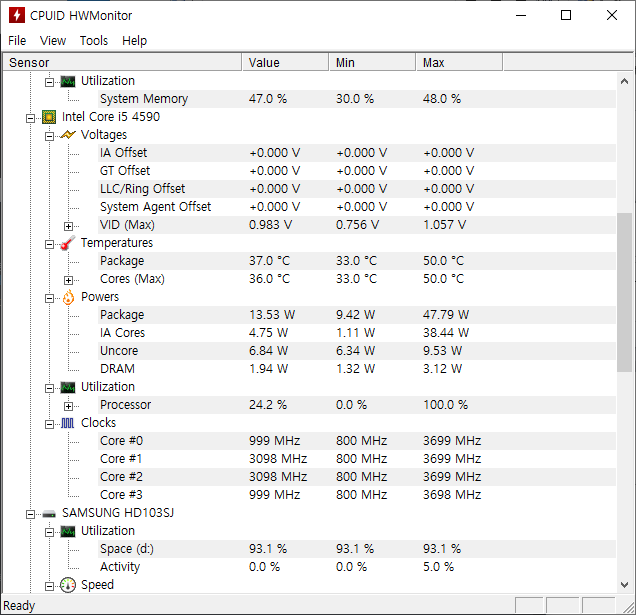Viewport: 636px width, 615px height.
Task: Collapse the Speed group
Action: [x=49, y=586]
